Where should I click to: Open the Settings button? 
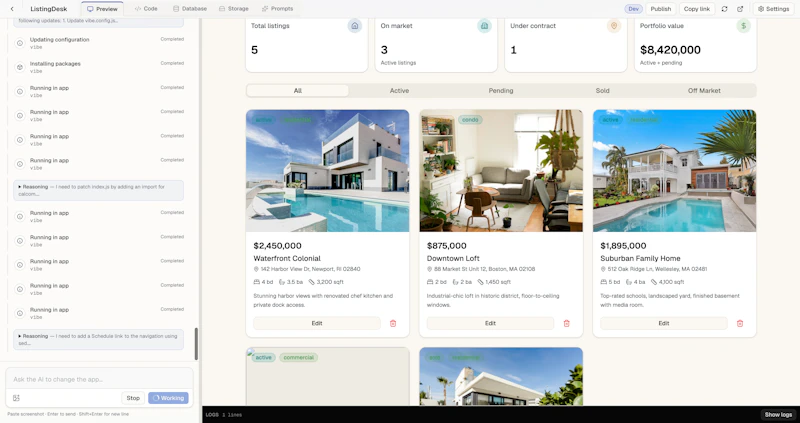click(773, 9)
